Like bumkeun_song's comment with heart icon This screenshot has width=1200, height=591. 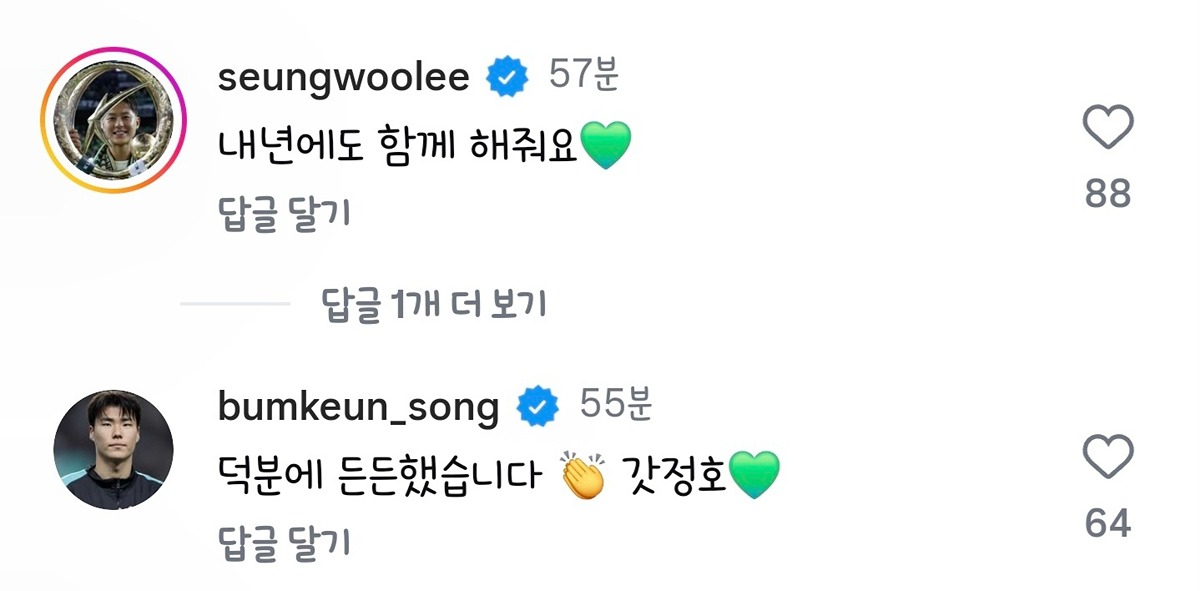point(1108,458)
